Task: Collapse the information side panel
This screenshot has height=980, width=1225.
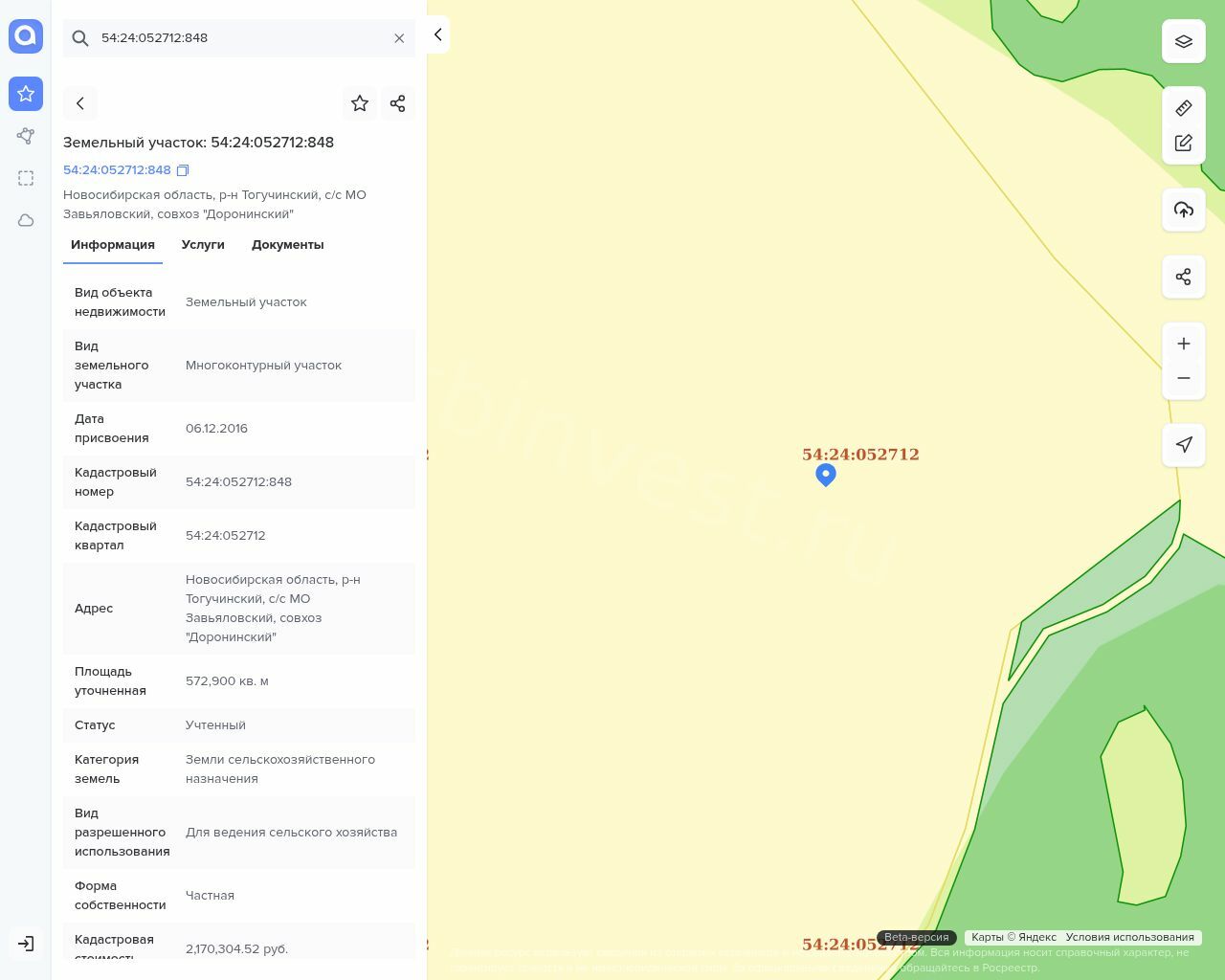Action: click(437, 35)
